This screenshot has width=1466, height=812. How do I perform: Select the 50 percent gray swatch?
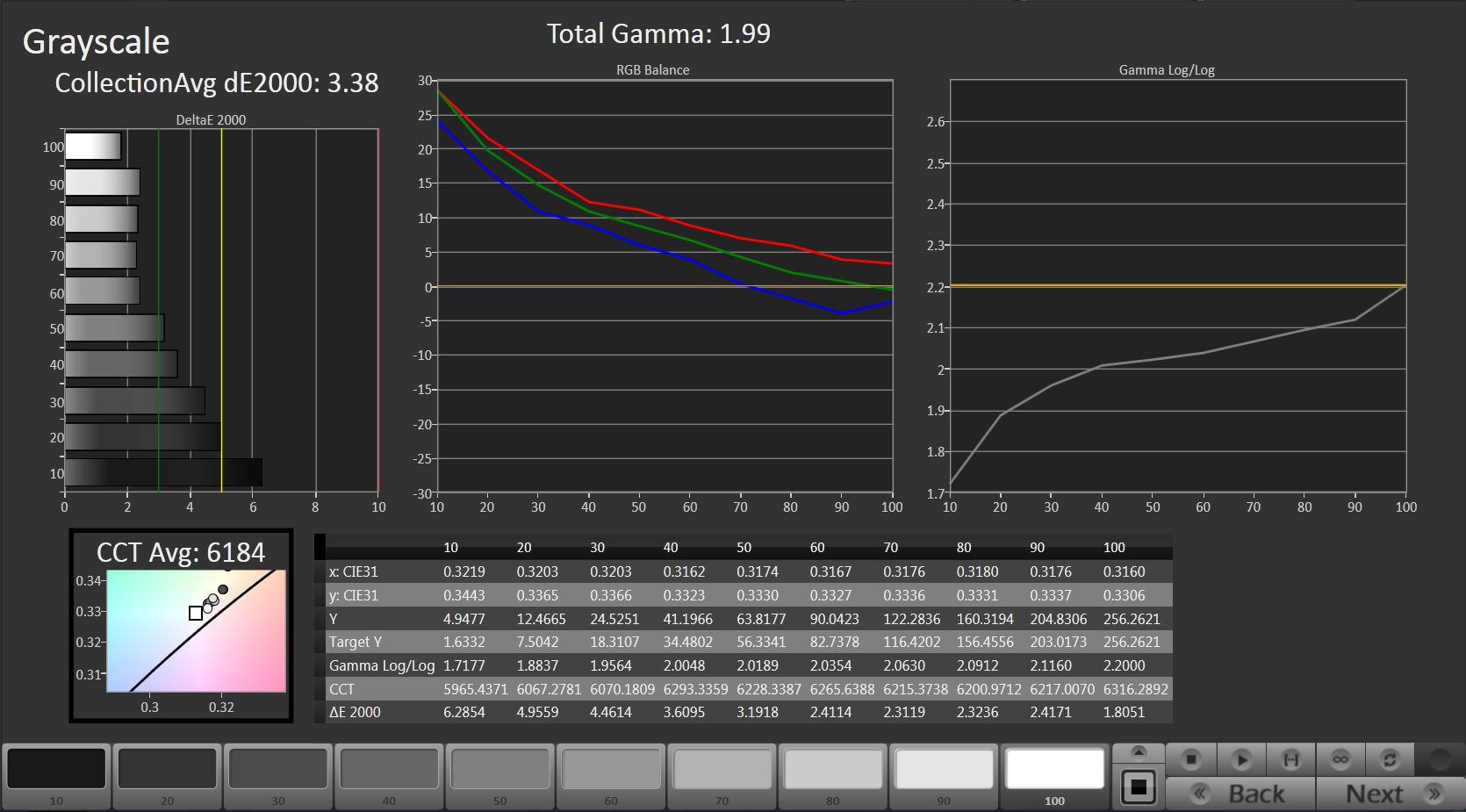[x=499, y=769]
